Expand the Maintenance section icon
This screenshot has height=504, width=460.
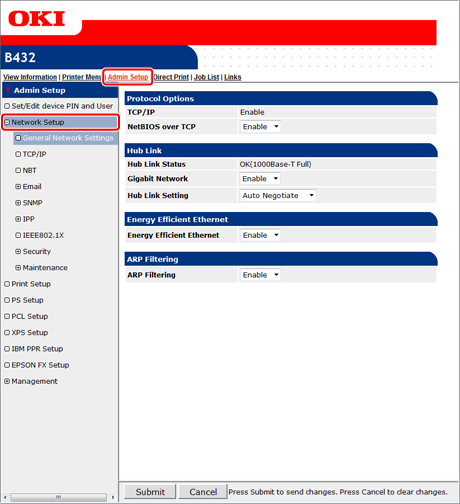coord(18,268)
